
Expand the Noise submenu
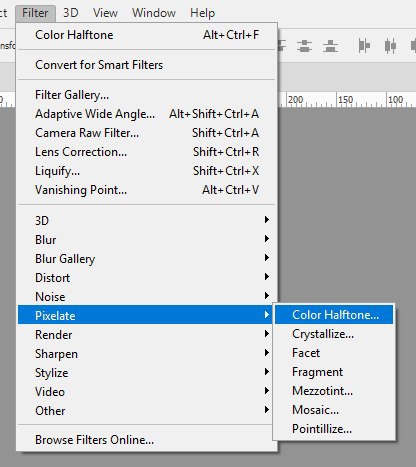147,297
